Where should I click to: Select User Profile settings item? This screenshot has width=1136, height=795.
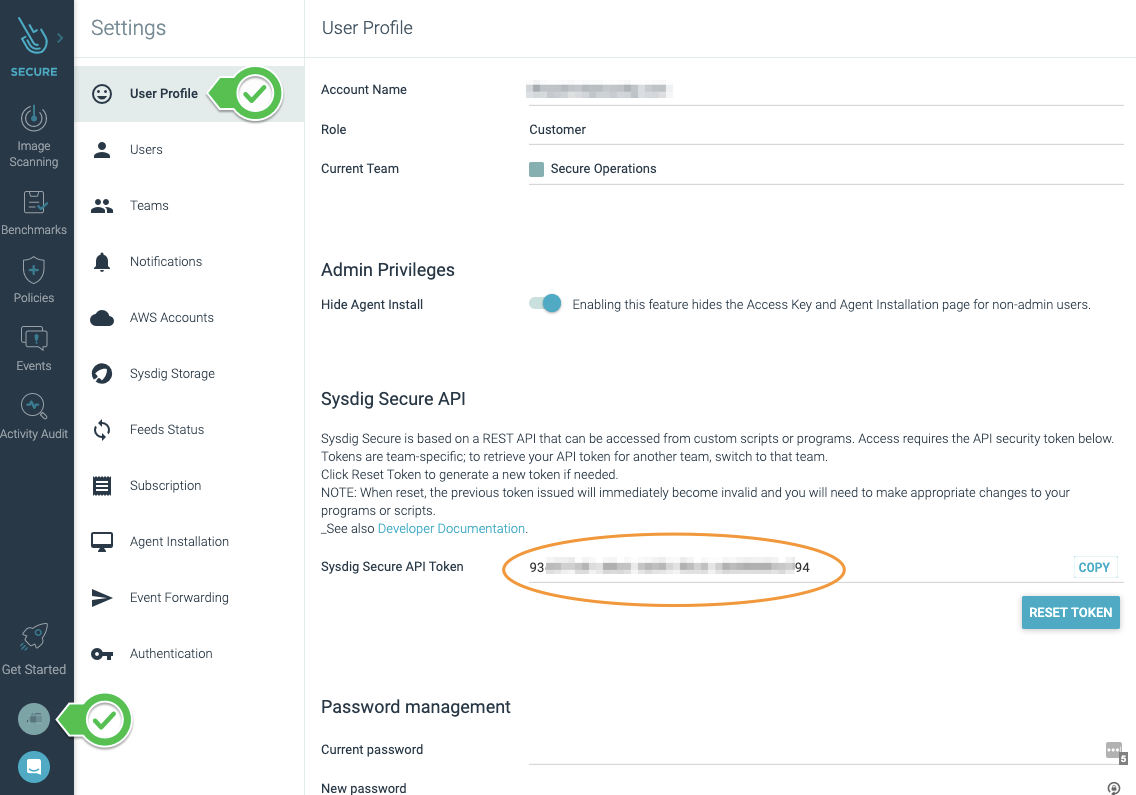click(x=188, y=93)
